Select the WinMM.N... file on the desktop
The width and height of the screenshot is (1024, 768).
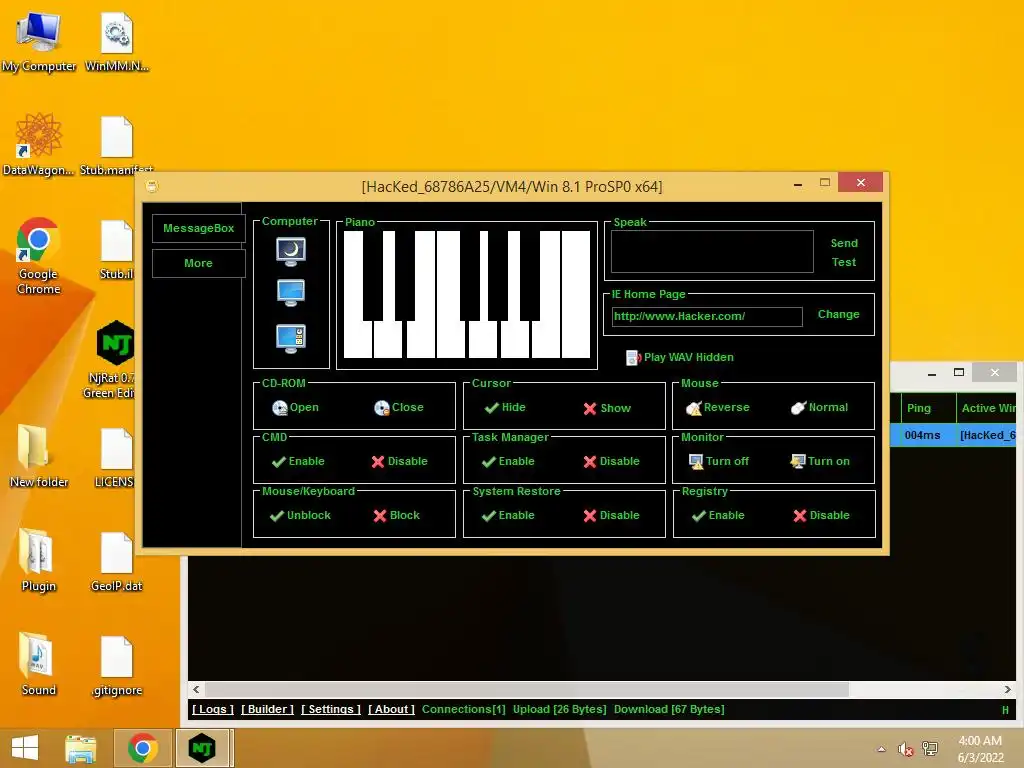(117, 41)
